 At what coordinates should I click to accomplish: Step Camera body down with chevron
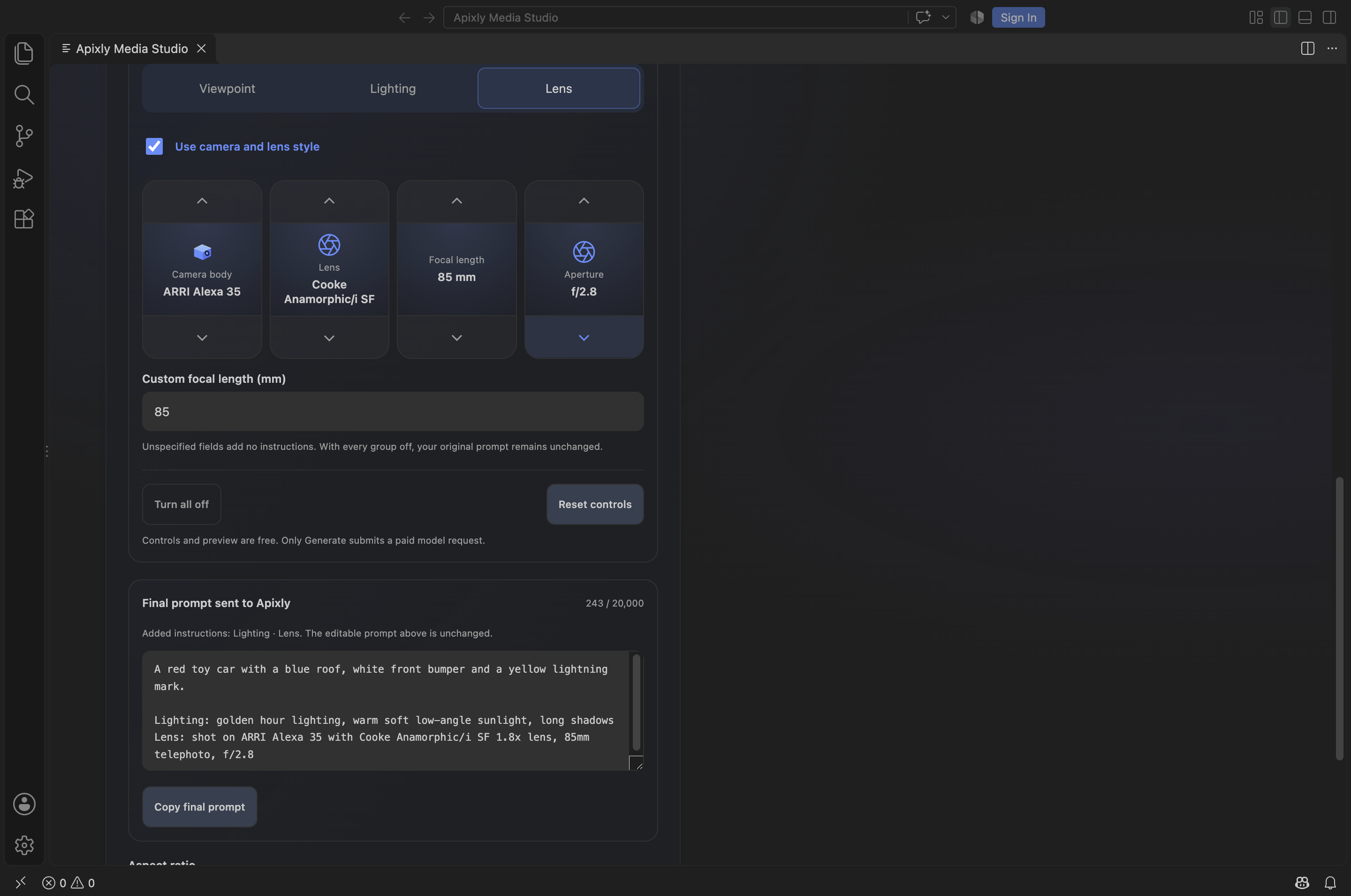click(202, 338)
